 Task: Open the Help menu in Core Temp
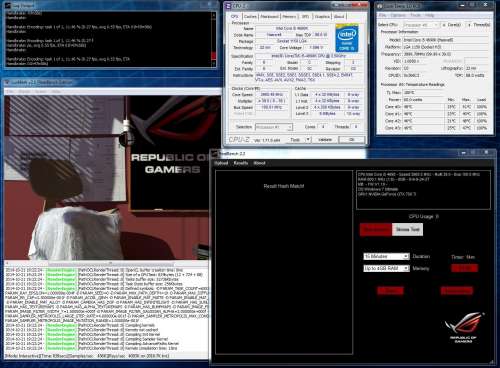click(x=429, y=15)
